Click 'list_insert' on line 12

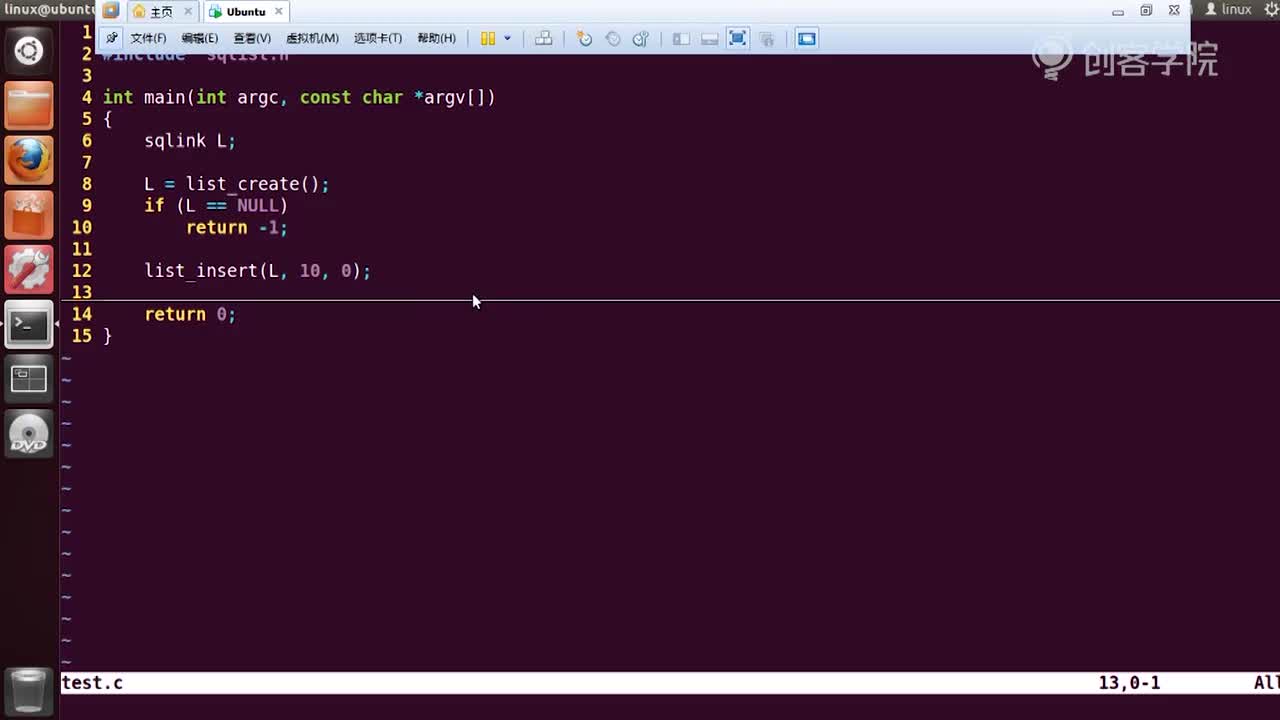(x=201, y=271)
